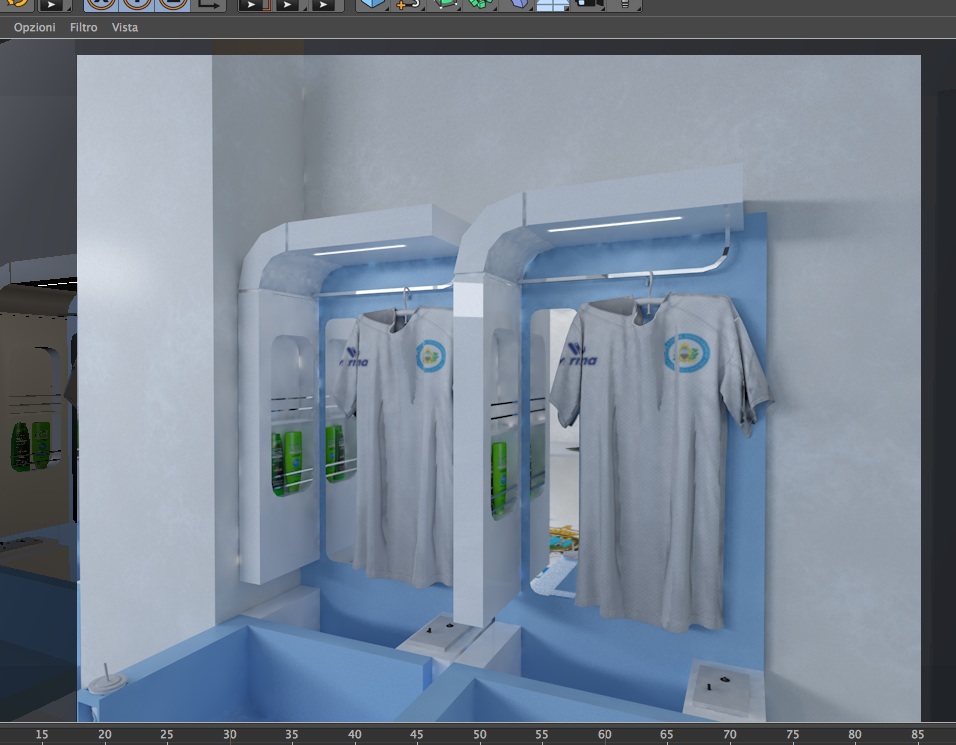
Task: Click the Render View icon
Action: (254, 5)
